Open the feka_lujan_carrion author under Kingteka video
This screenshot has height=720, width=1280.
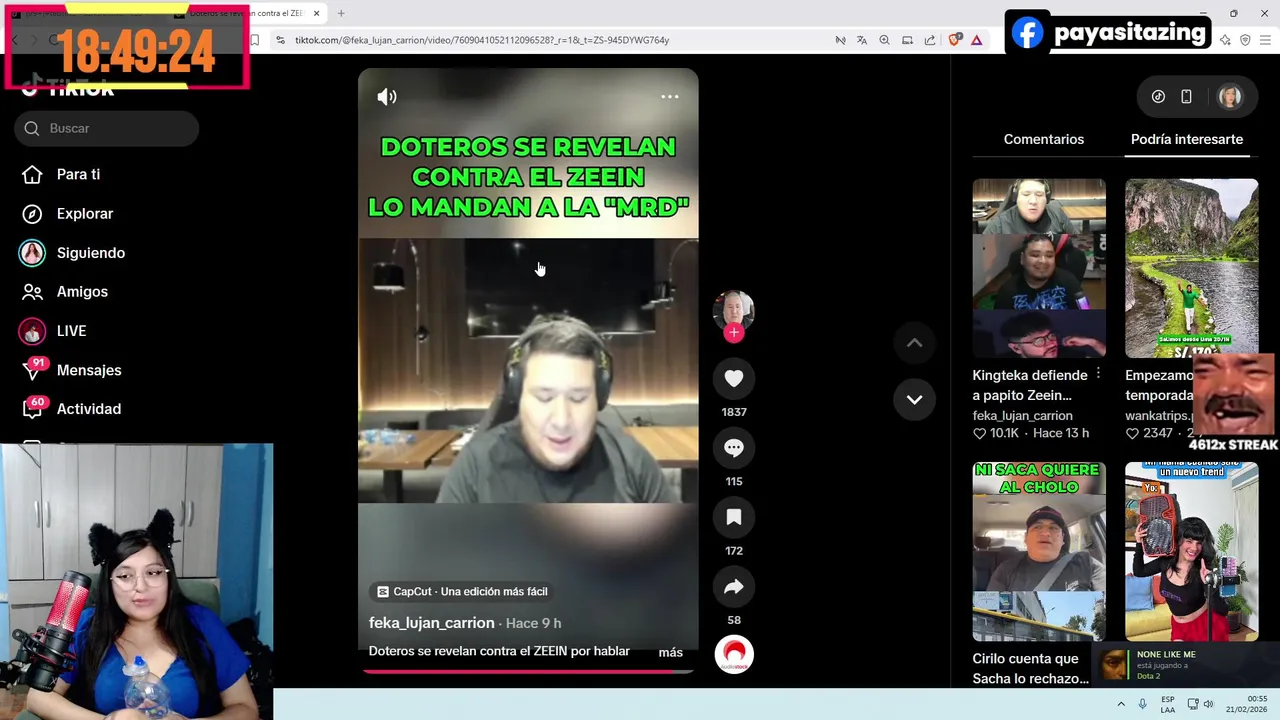click(x=1022, y=415)
